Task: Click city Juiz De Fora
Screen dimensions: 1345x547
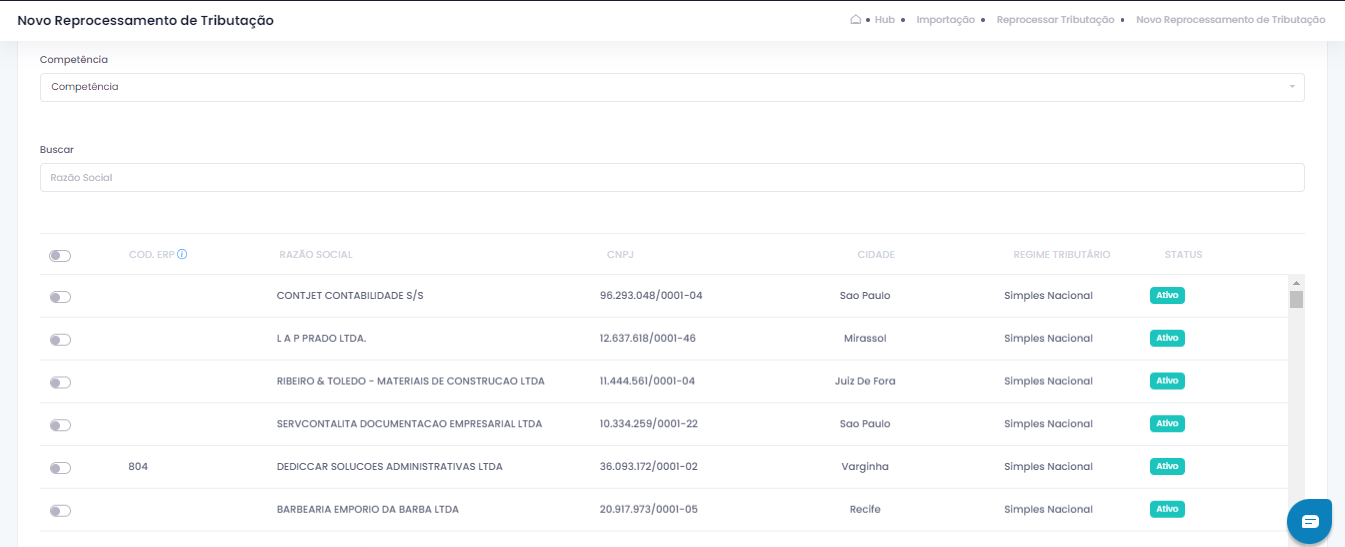Action: click(865, 381)
